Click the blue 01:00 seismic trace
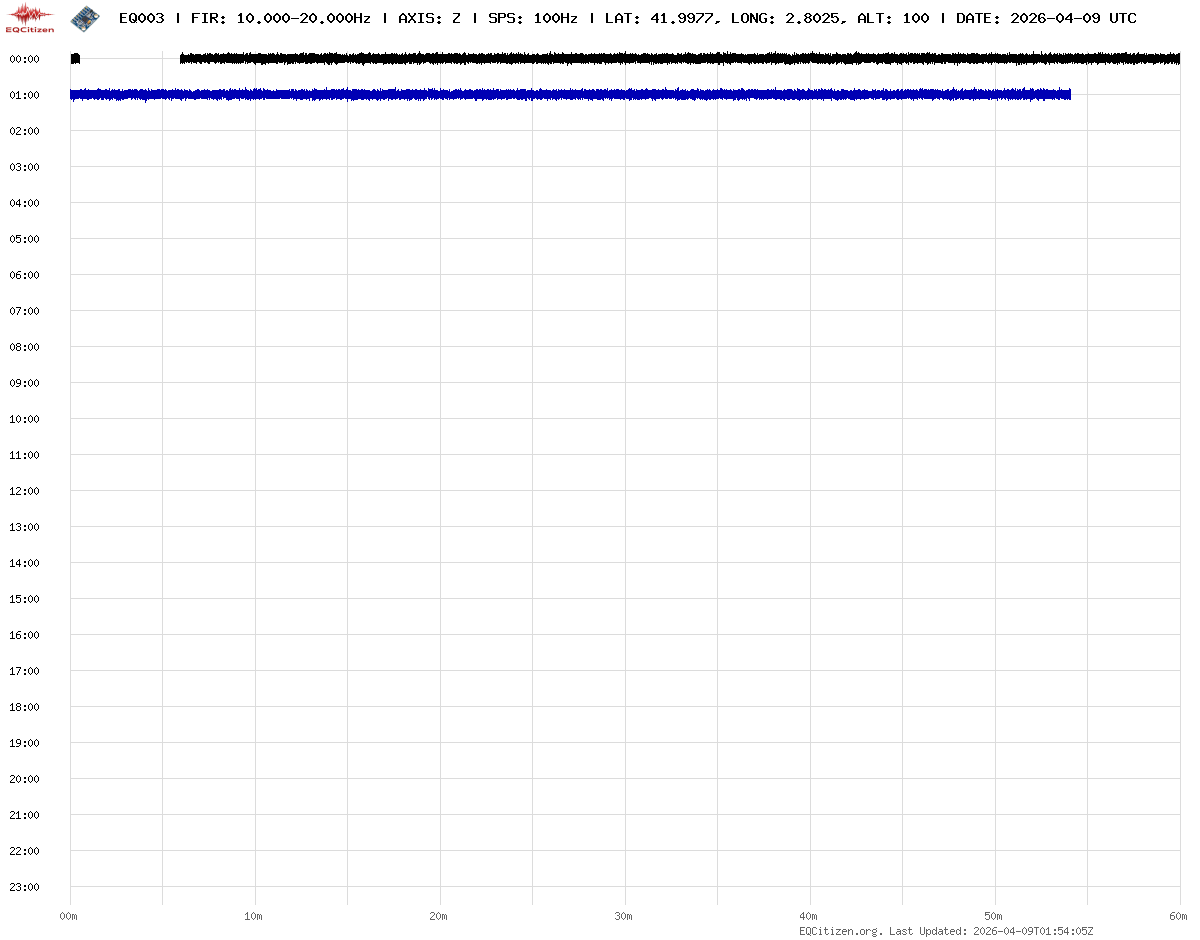Screen dimensions: 1200x940 click(x=570, y=95)
